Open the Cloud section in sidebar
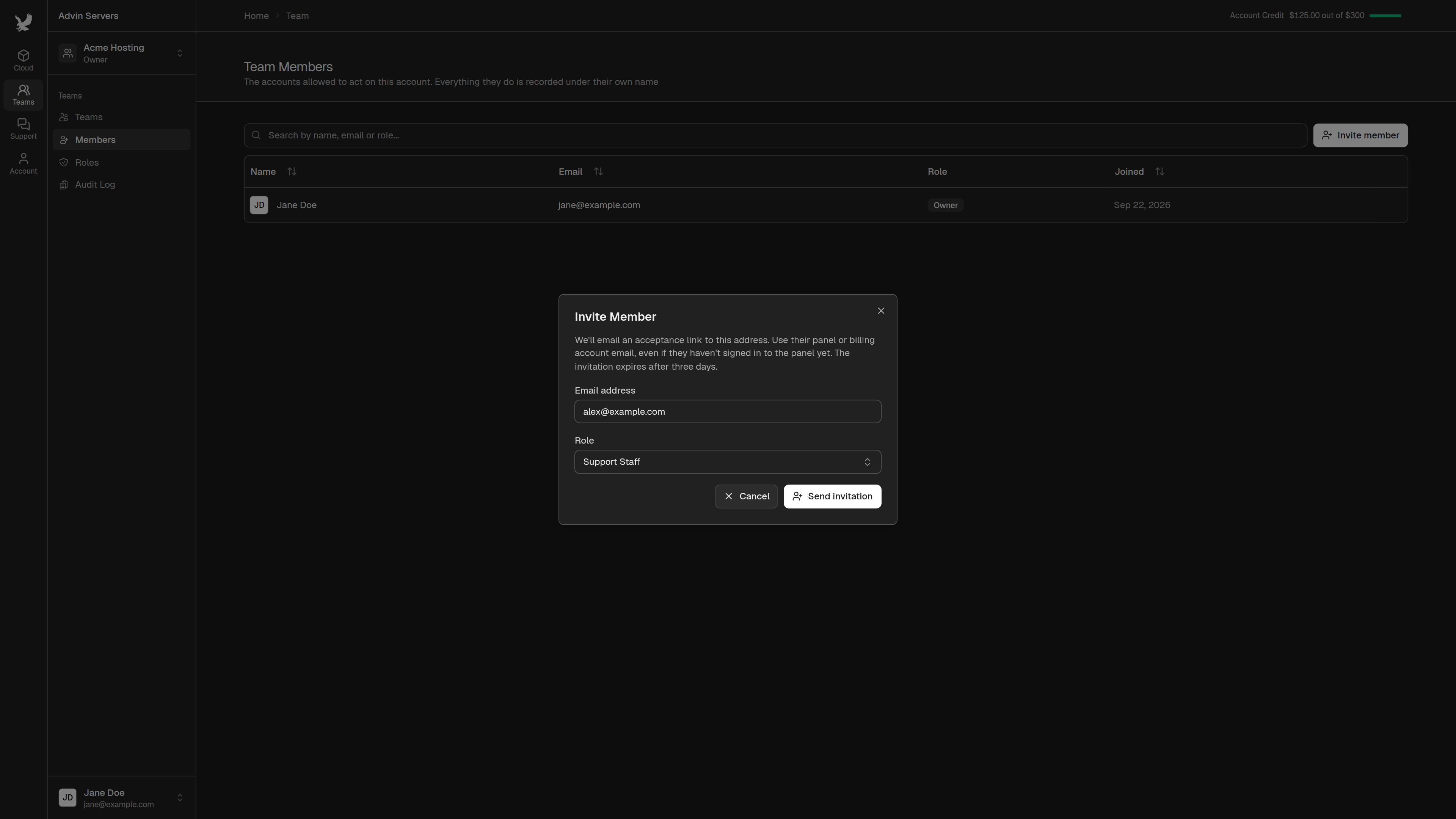The width and height of the screenshot is (1456, 819). coord(23,61)
